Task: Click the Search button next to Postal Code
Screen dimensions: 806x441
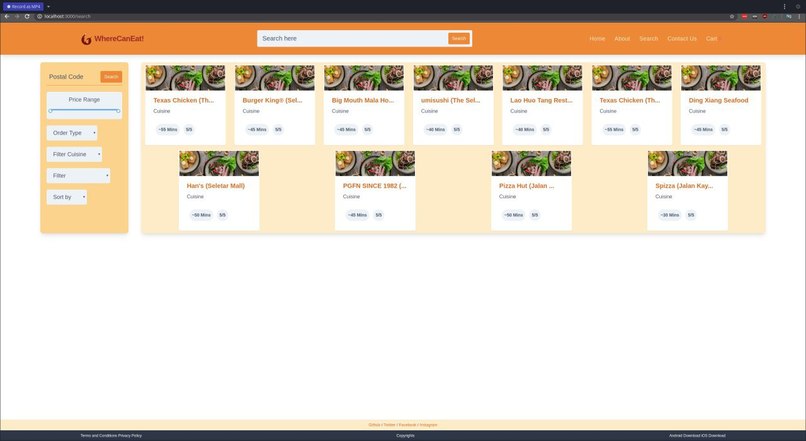Action: tap(111, 77)
